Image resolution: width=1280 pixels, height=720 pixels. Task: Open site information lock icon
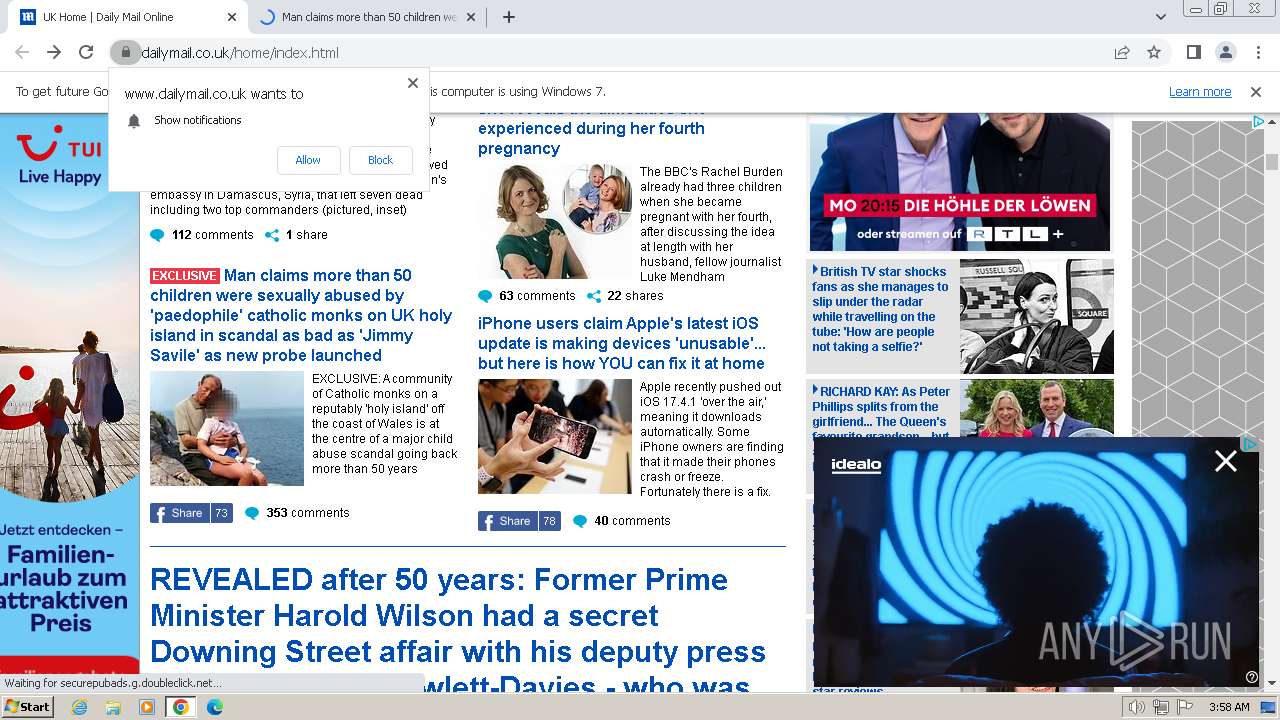tap(125, 53)
